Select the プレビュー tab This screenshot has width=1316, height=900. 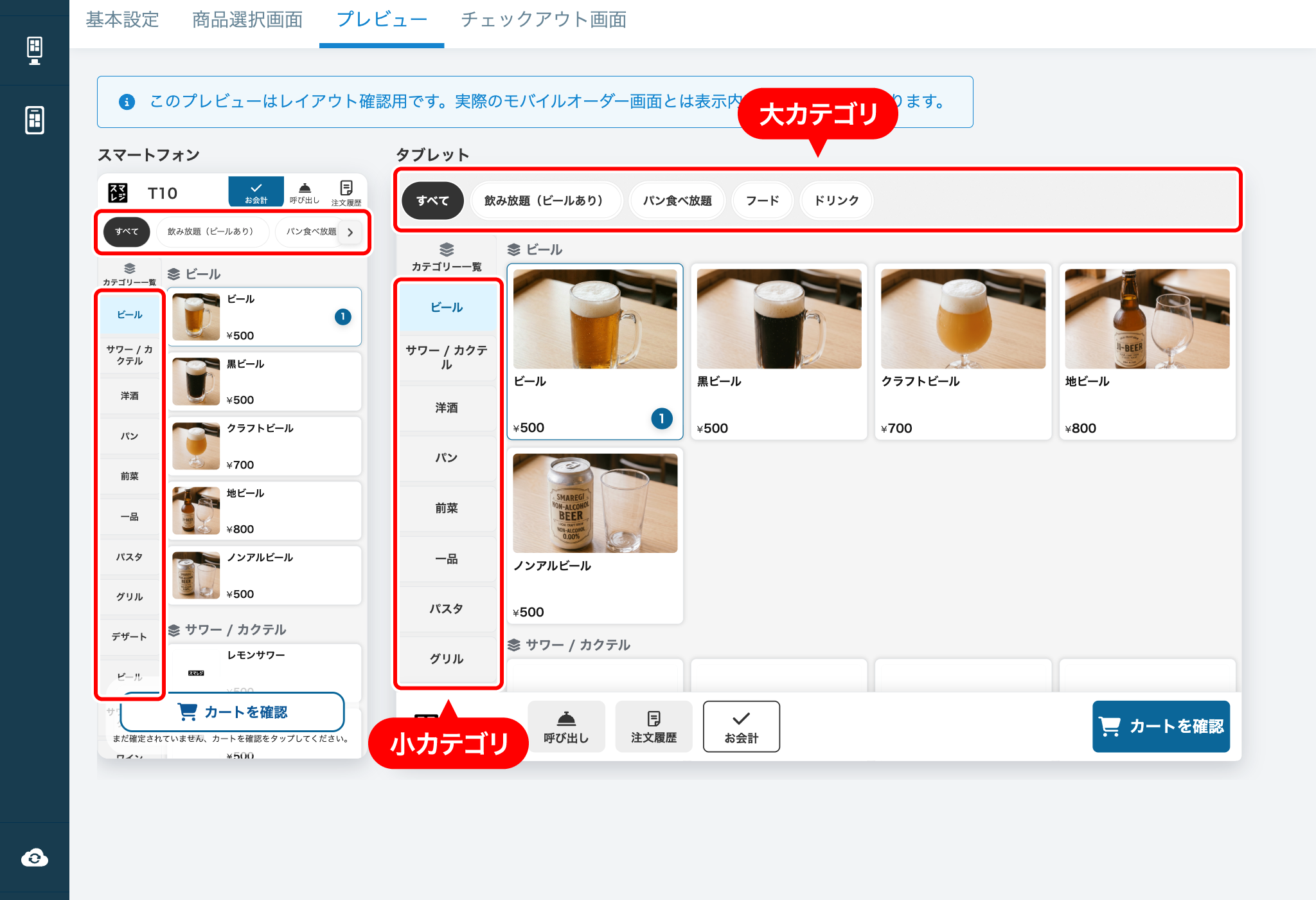tap(382, 19)
